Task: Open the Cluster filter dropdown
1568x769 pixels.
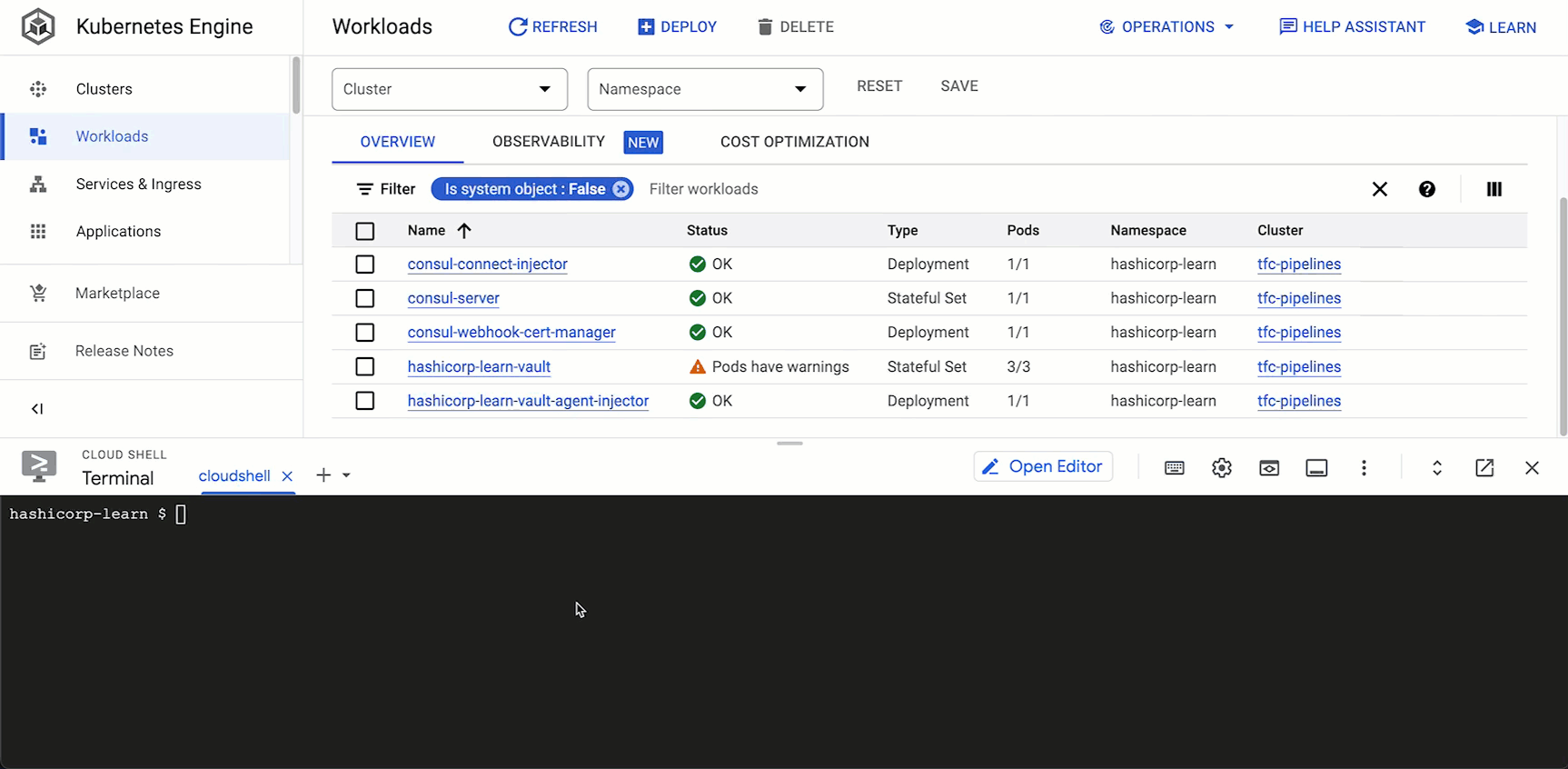Action: point(450,89)
